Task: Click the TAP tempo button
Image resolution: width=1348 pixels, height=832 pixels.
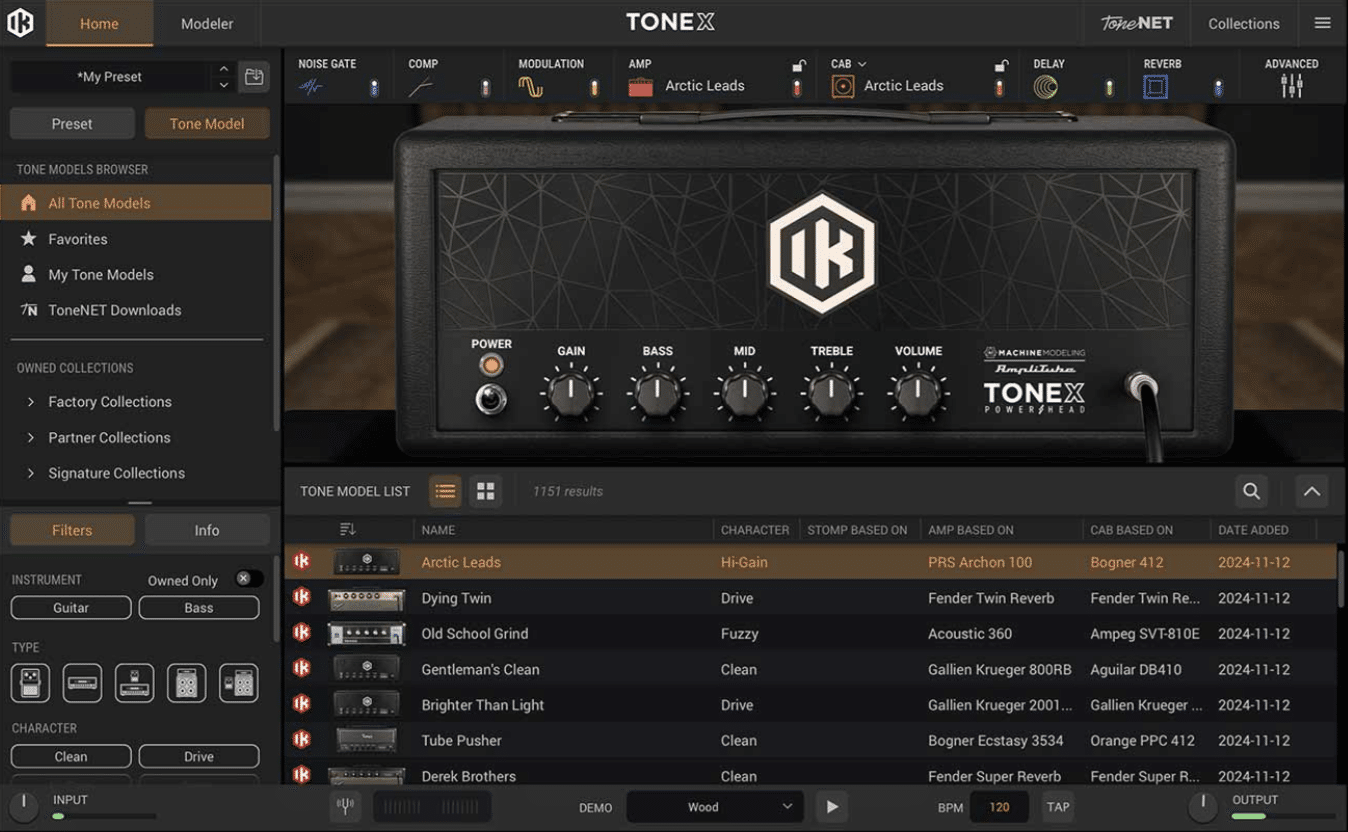Action: (1058, 807)
